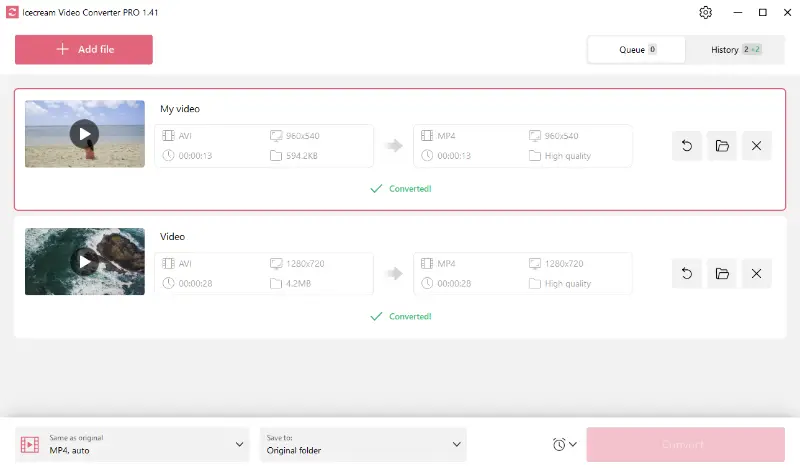The width and height of the screenshot is (800, 472).
Task: Click the Video title of second item
Action: pos(172,237)
